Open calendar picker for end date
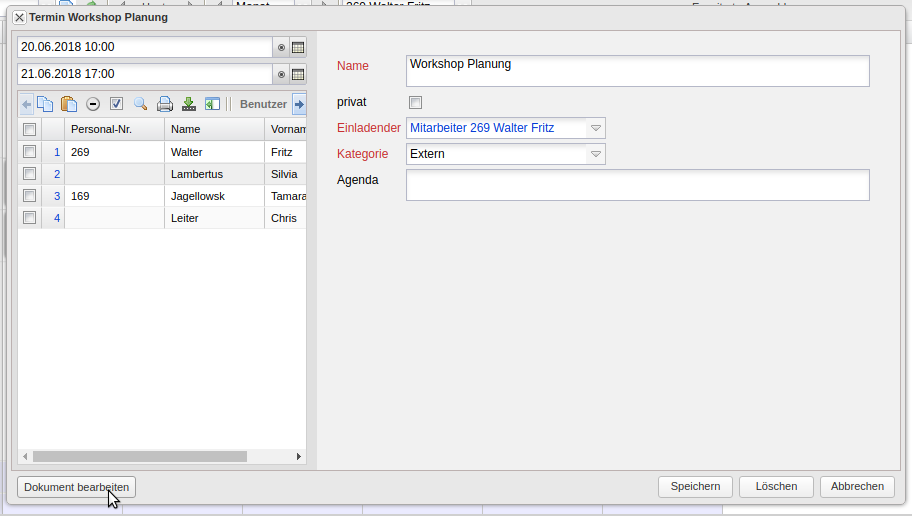This screenshot has height=516, width=912. tap(297, 74)
